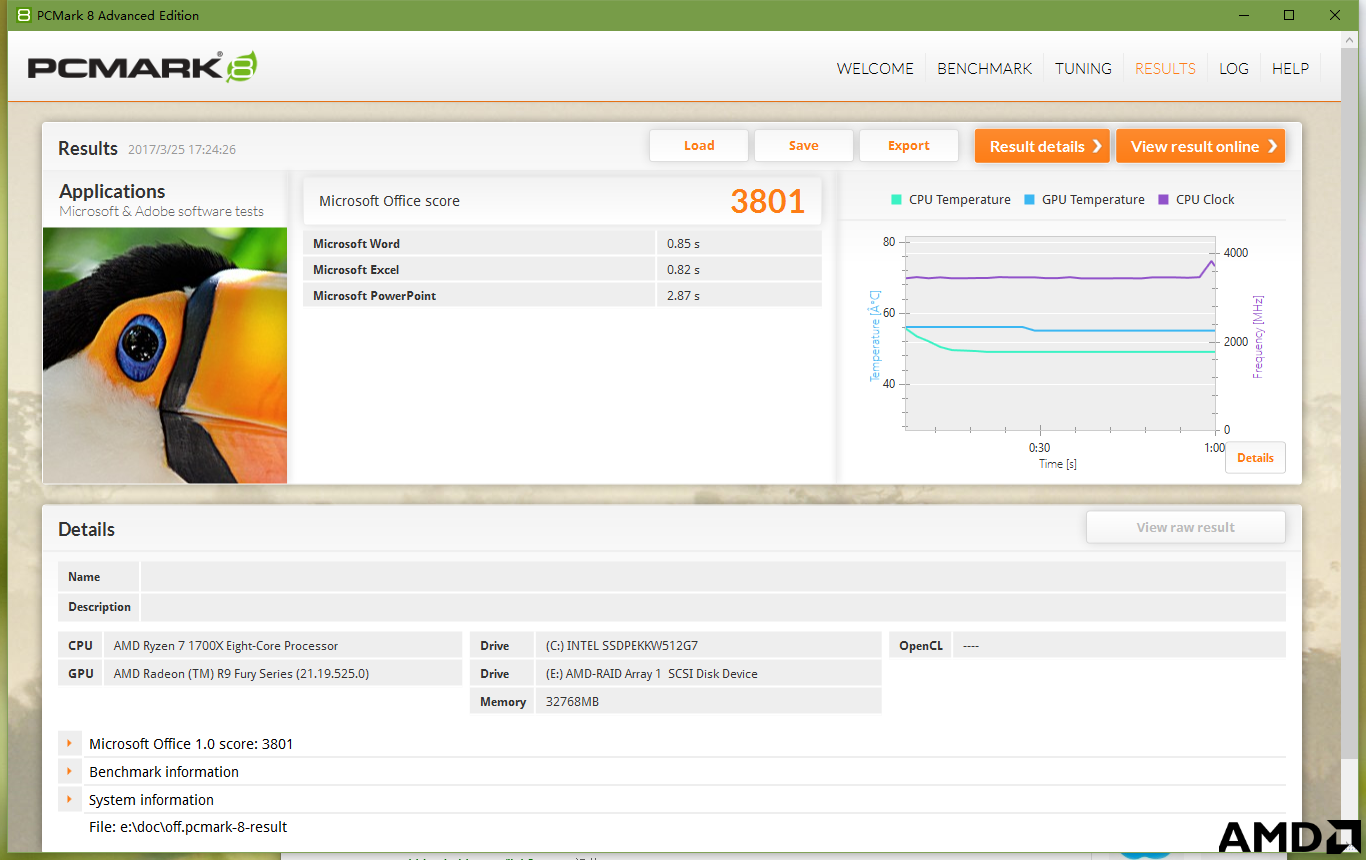Open Result details

point(1043,146)
